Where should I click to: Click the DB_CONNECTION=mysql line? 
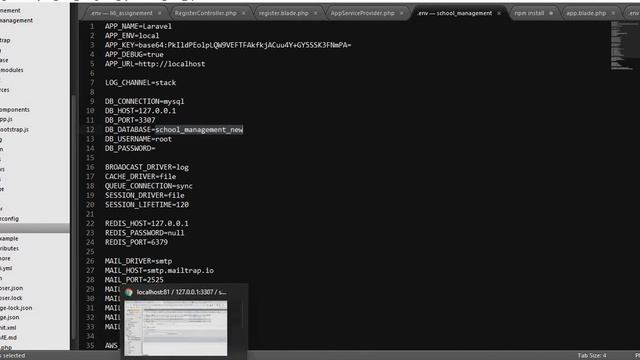click(144, 101)
